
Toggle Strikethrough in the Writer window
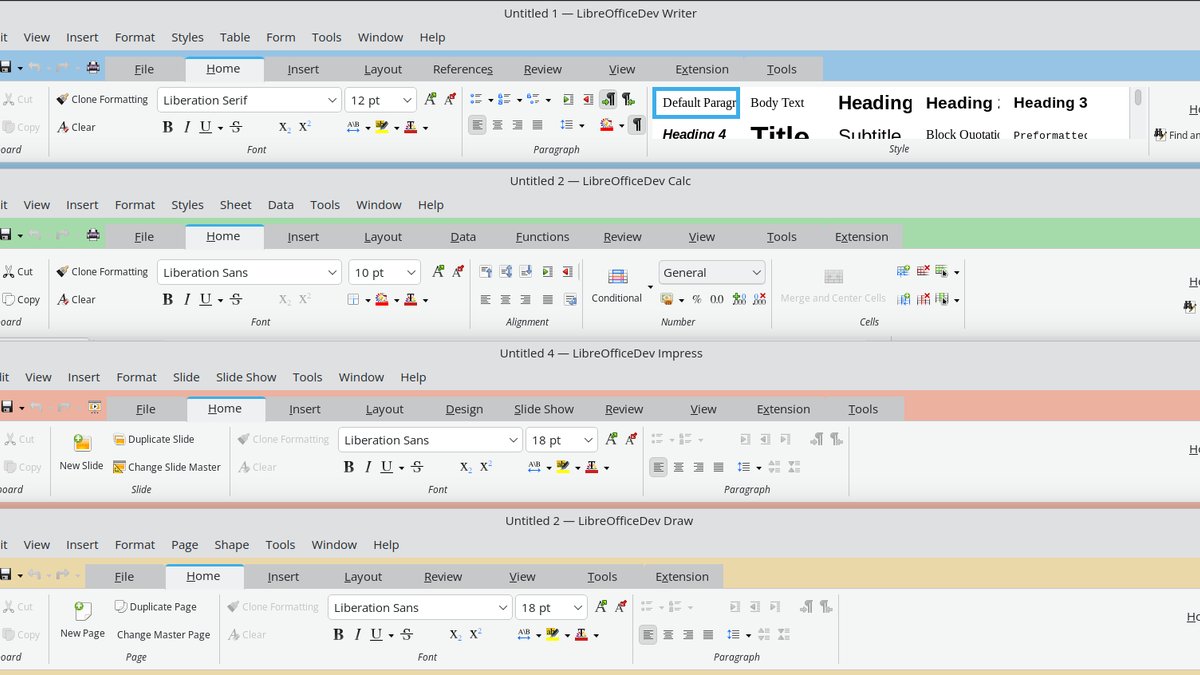[x=236, y=127]
